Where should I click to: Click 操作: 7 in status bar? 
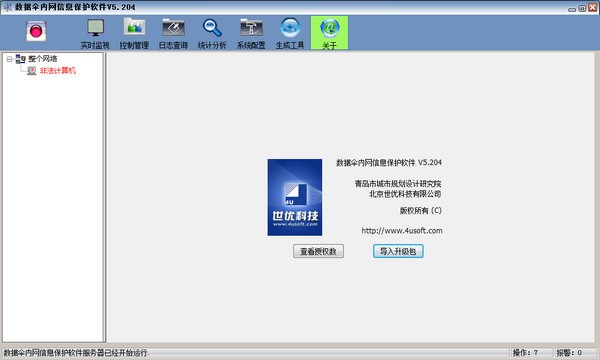525,353
